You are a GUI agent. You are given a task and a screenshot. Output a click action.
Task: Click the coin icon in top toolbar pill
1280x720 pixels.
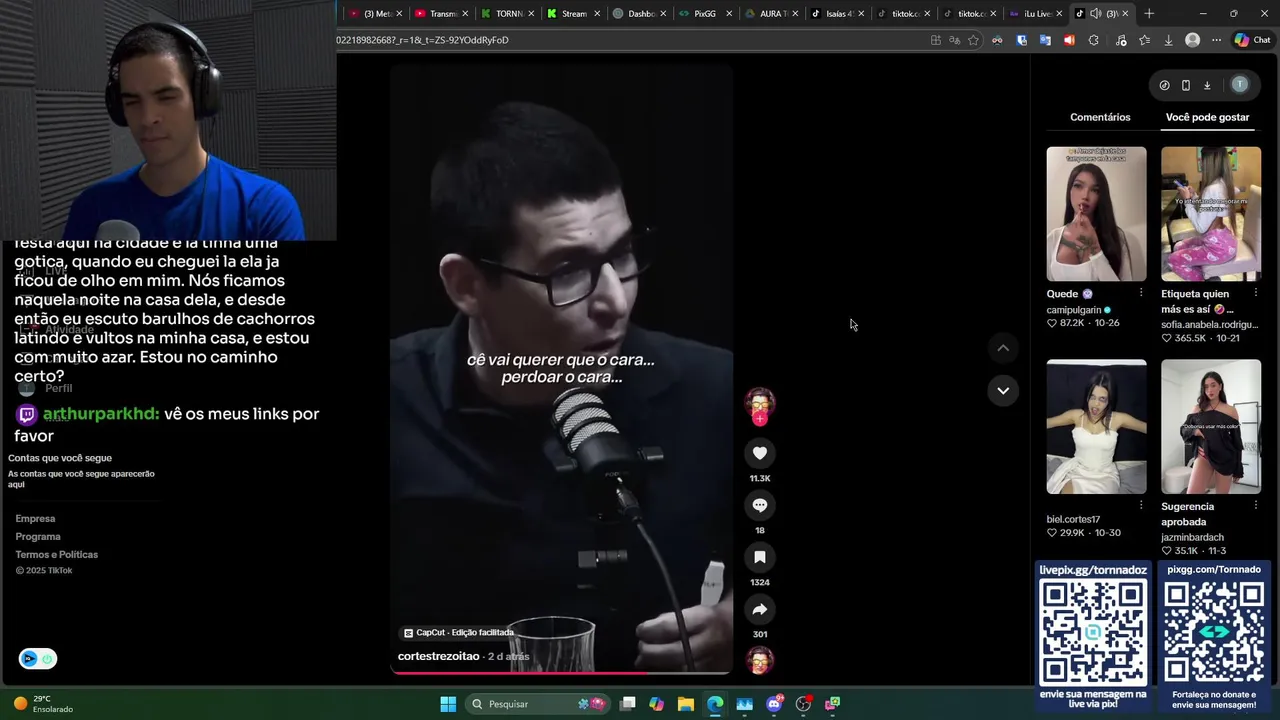(1164, 85)
